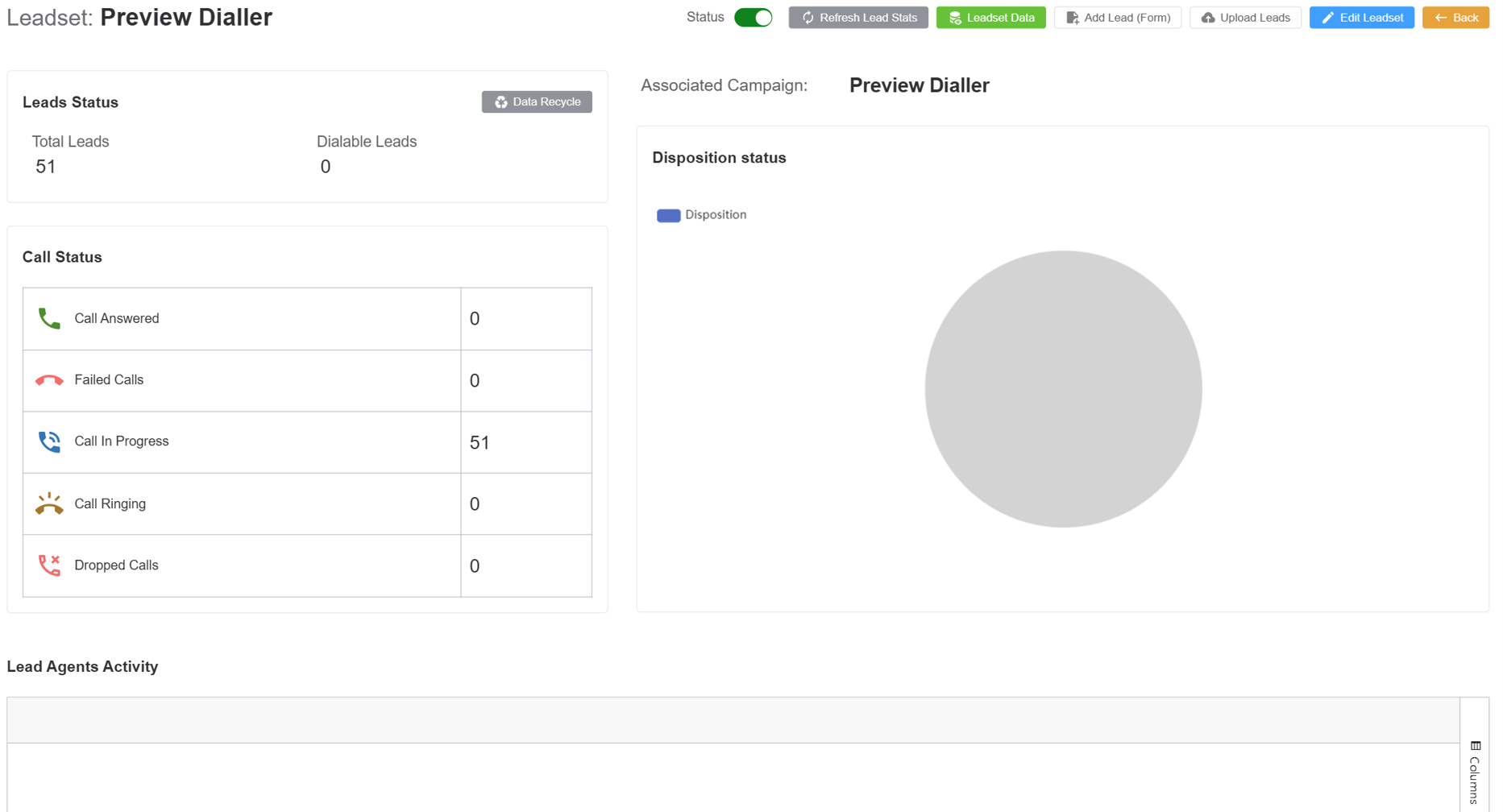This screenshot has height=812, width=1503.
Task: Click the gray disposition pie chart
Action: [x=1063, y=389]
